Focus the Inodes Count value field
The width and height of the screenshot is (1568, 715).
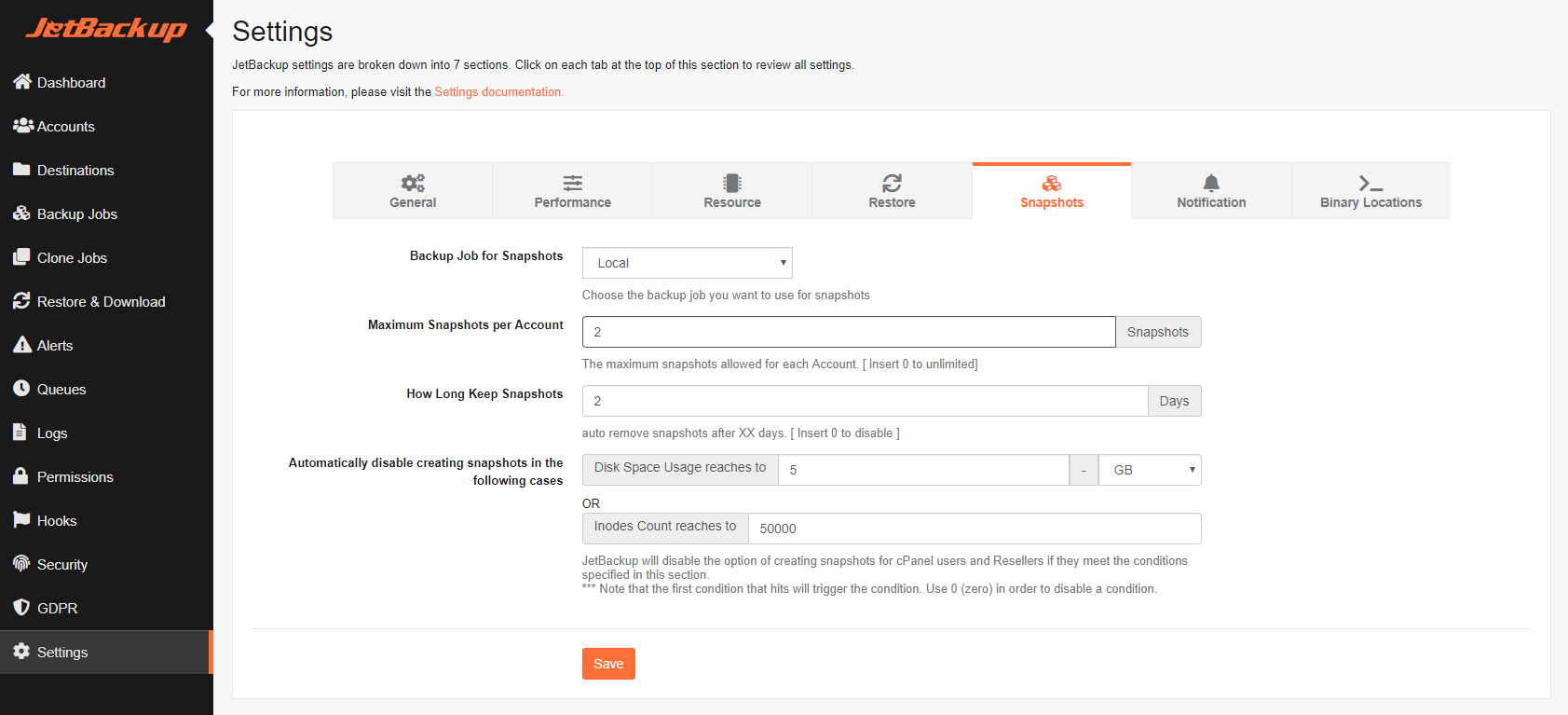pyautogui.click(x=975, y=529)
